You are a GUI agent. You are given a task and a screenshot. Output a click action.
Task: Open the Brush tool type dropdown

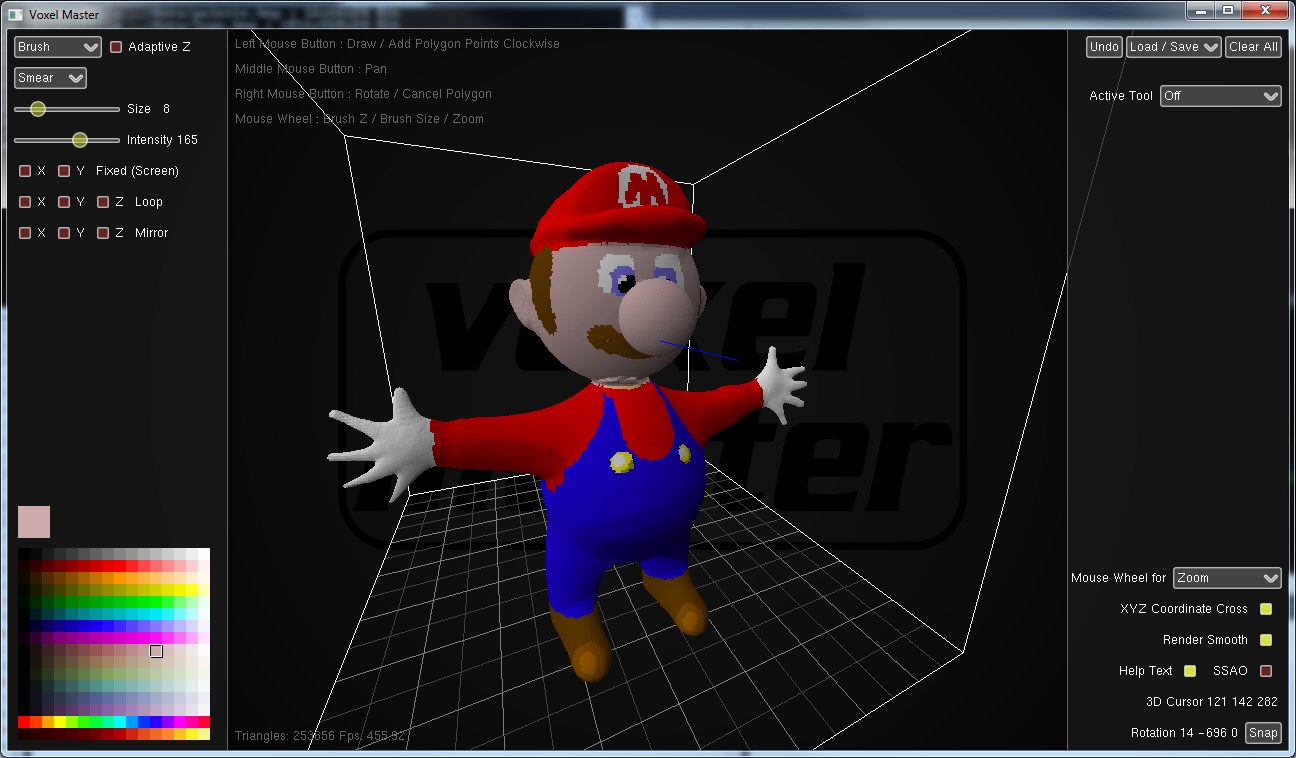57,46
